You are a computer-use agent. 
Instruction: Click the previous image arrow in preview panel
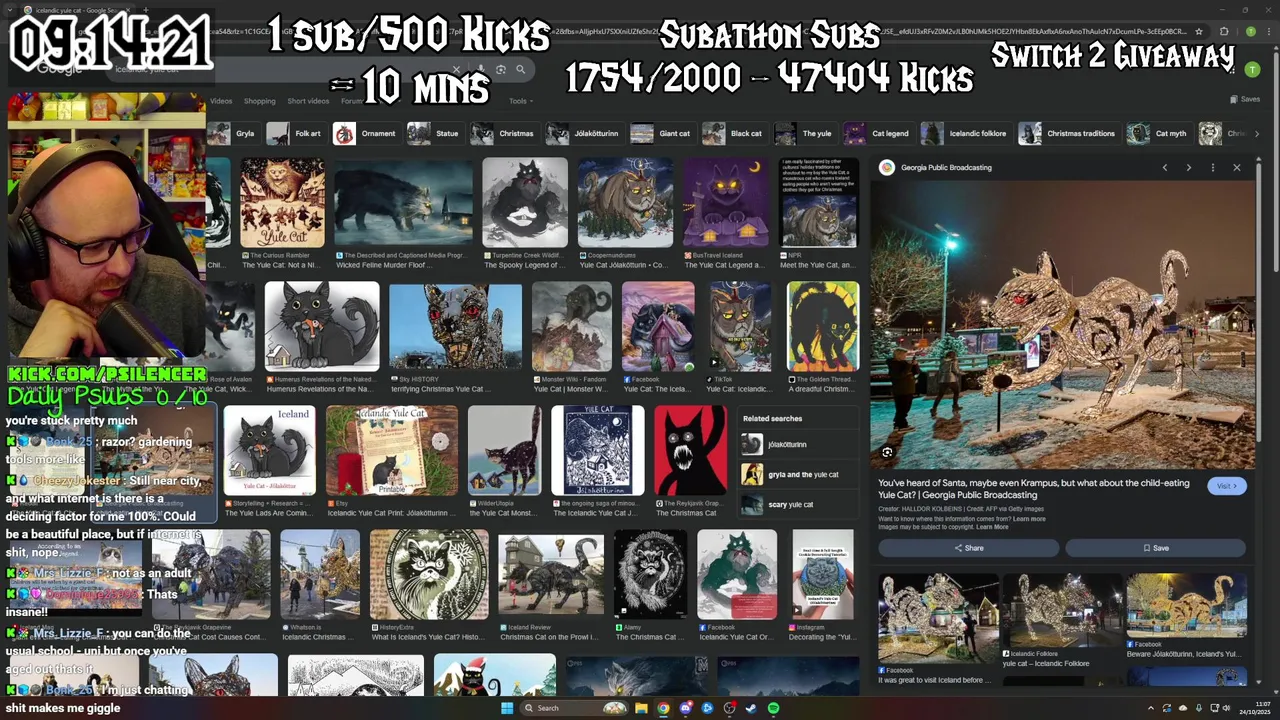(x=1165, y=168)
